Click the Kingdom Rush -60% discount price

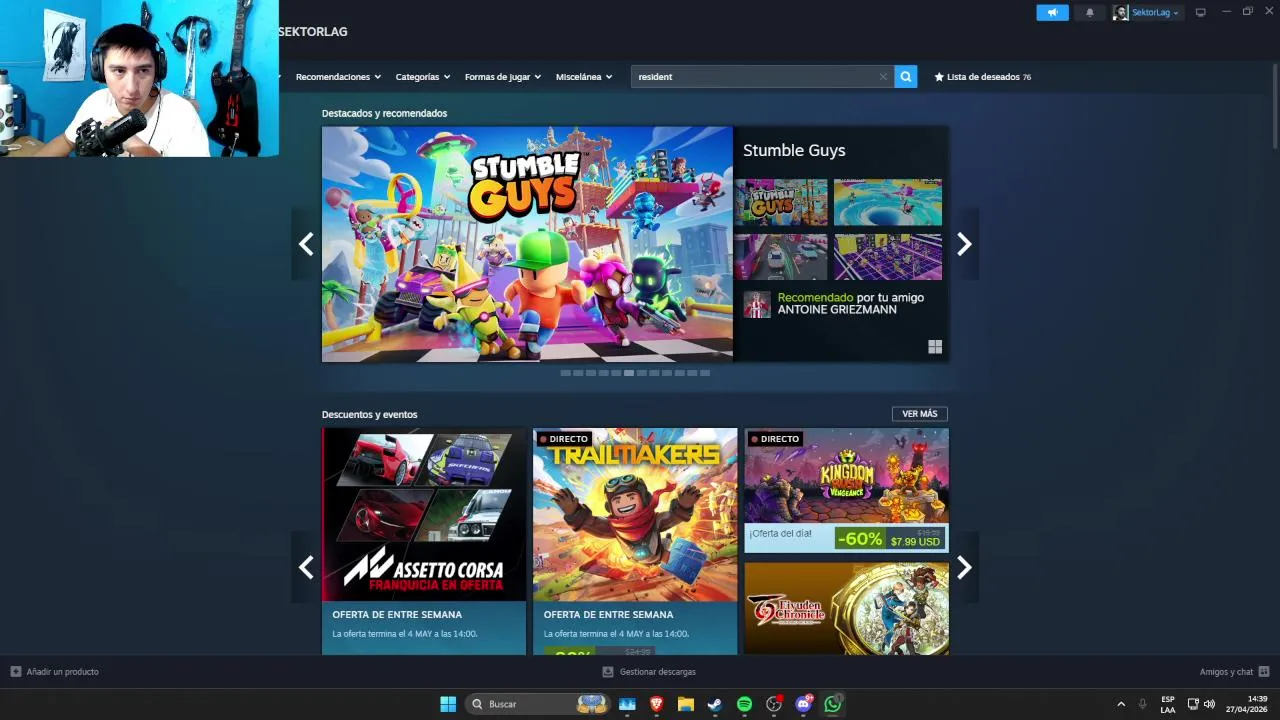890,539
